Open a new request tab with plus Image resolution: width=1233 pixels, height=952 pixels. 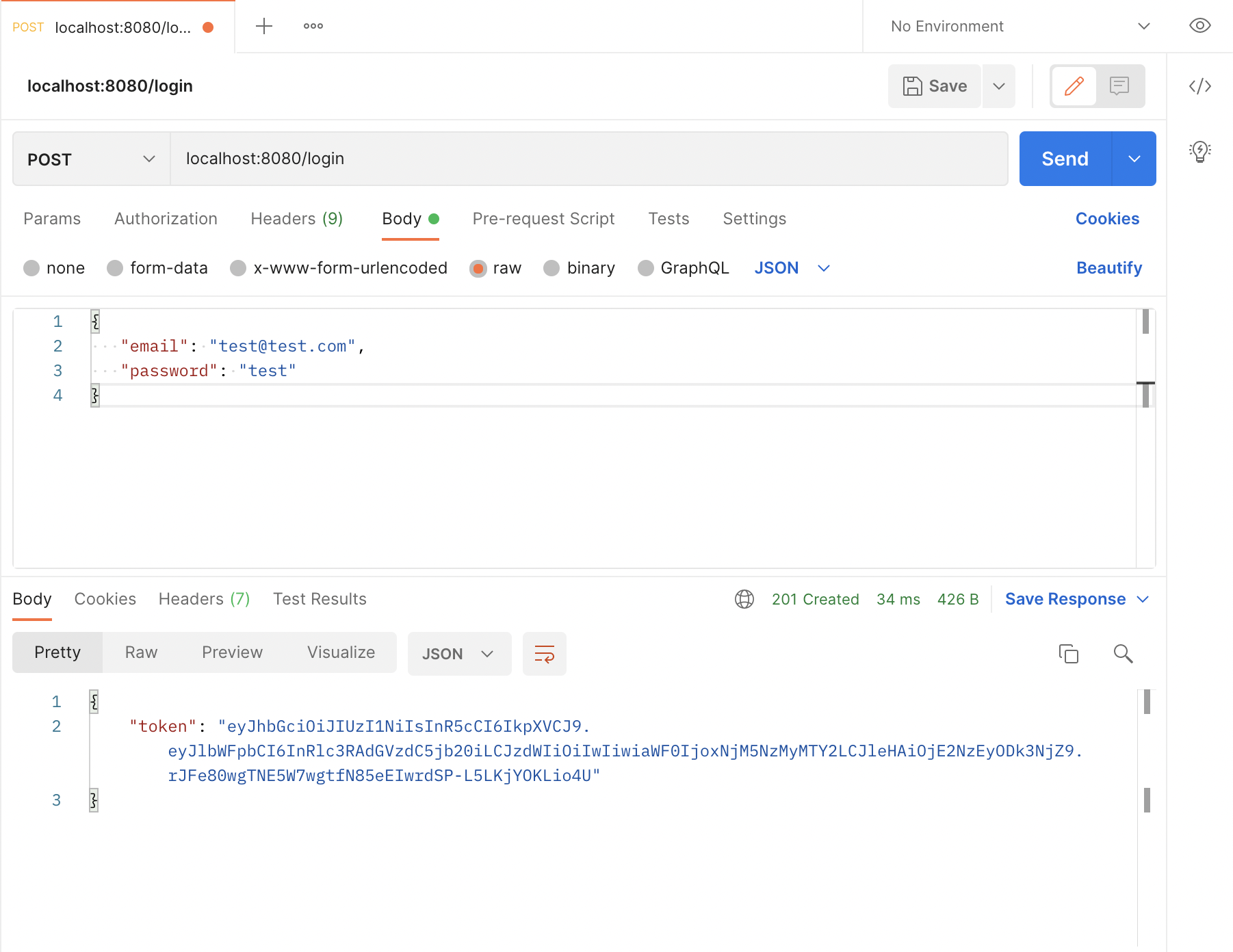click(x=264, y=25)
